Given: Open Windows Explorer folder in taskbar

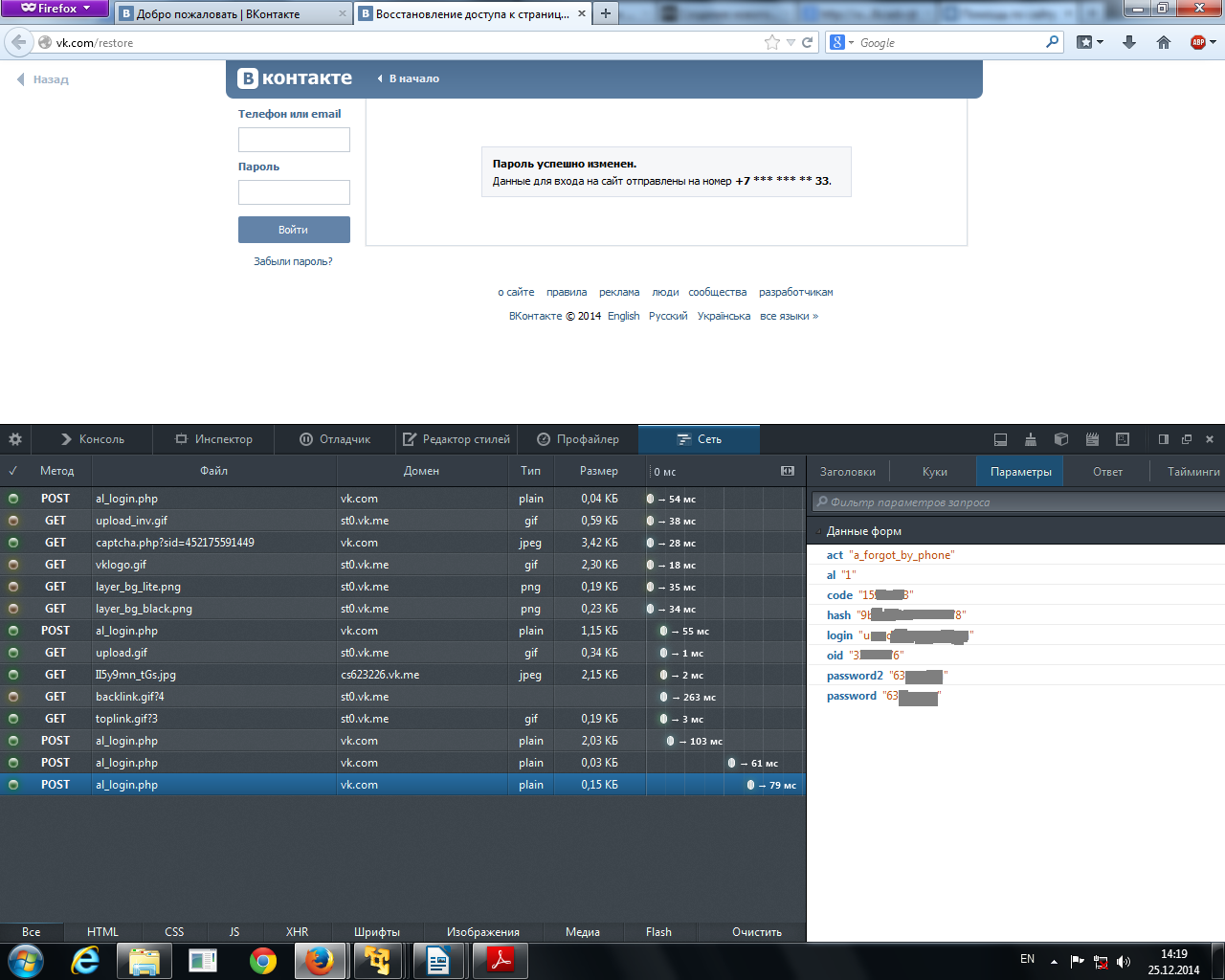Looking at the screenshot, I should 145,961.
